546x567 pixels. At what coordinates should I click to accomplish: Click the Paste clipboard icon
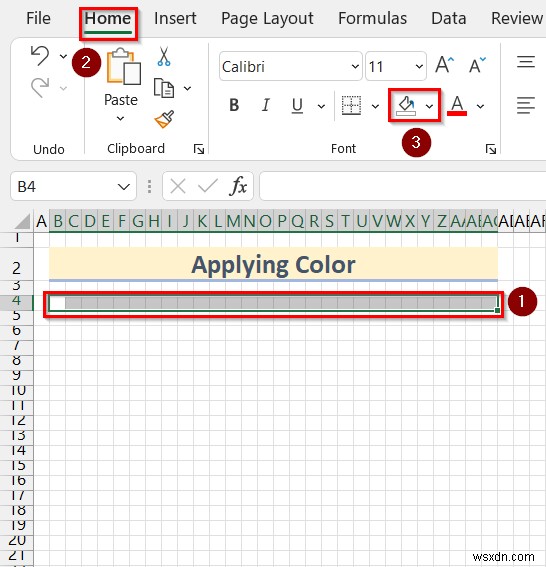[124, 67]
